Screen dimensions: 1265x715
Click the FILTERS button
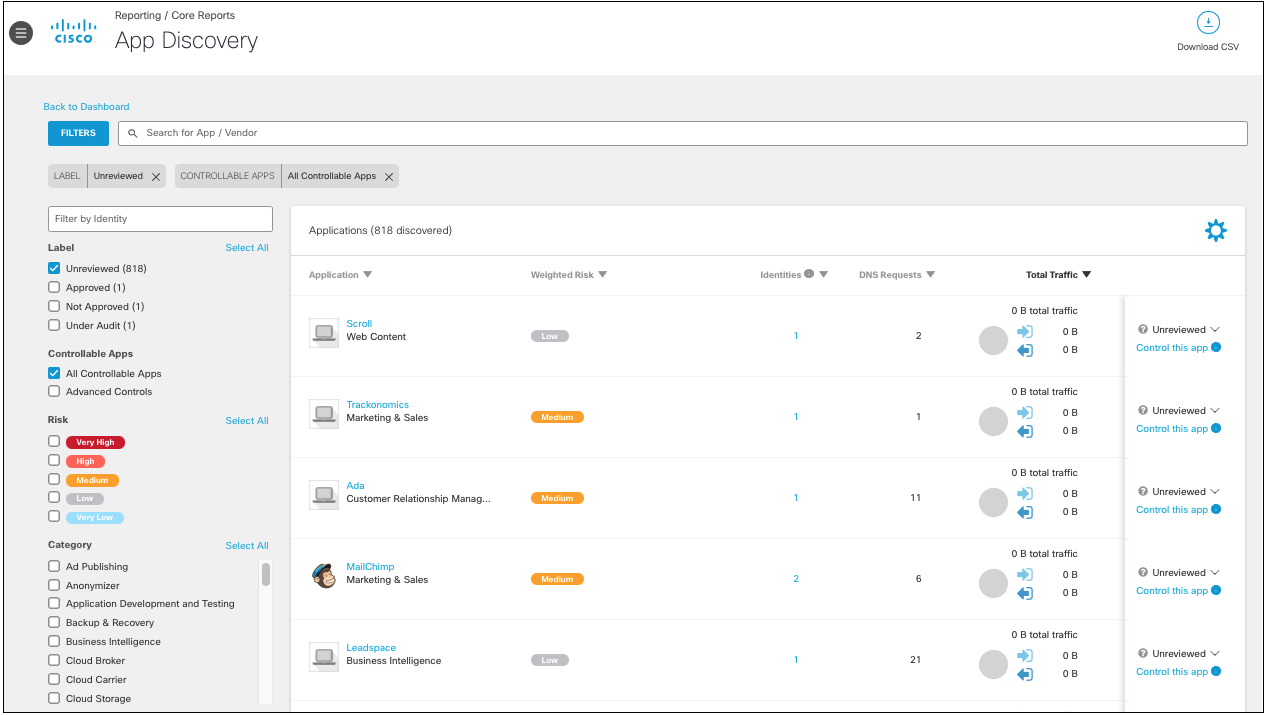tap(78, 133)
